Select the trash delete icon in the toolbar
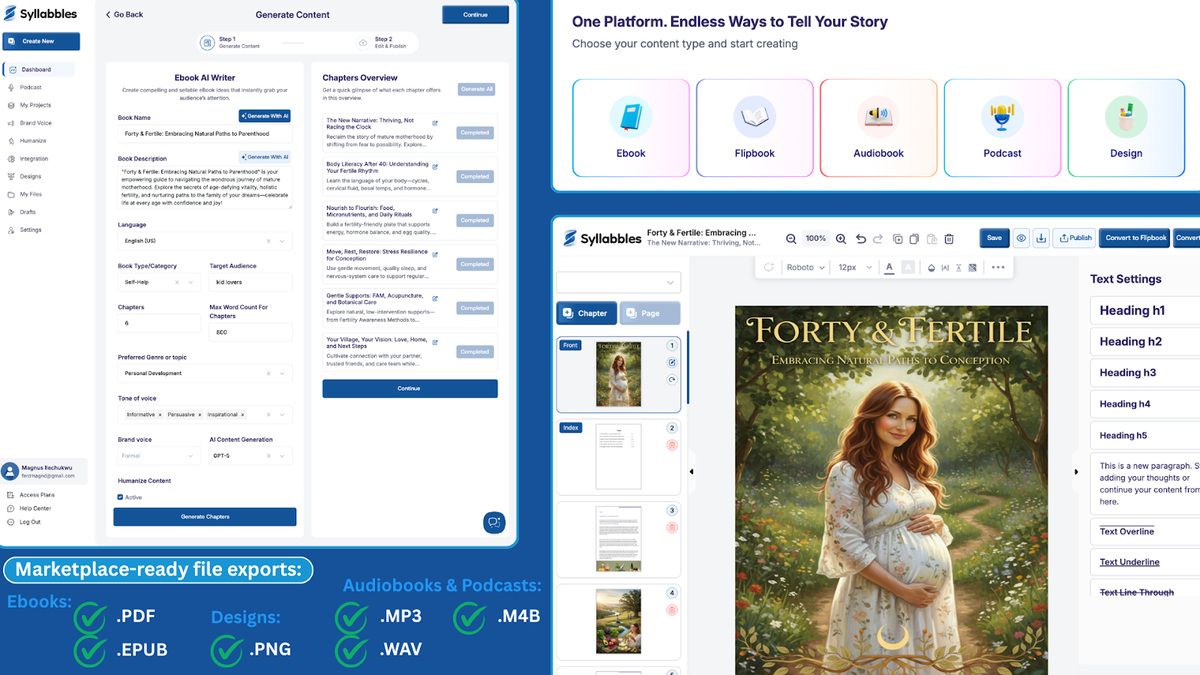 [948, 239]
